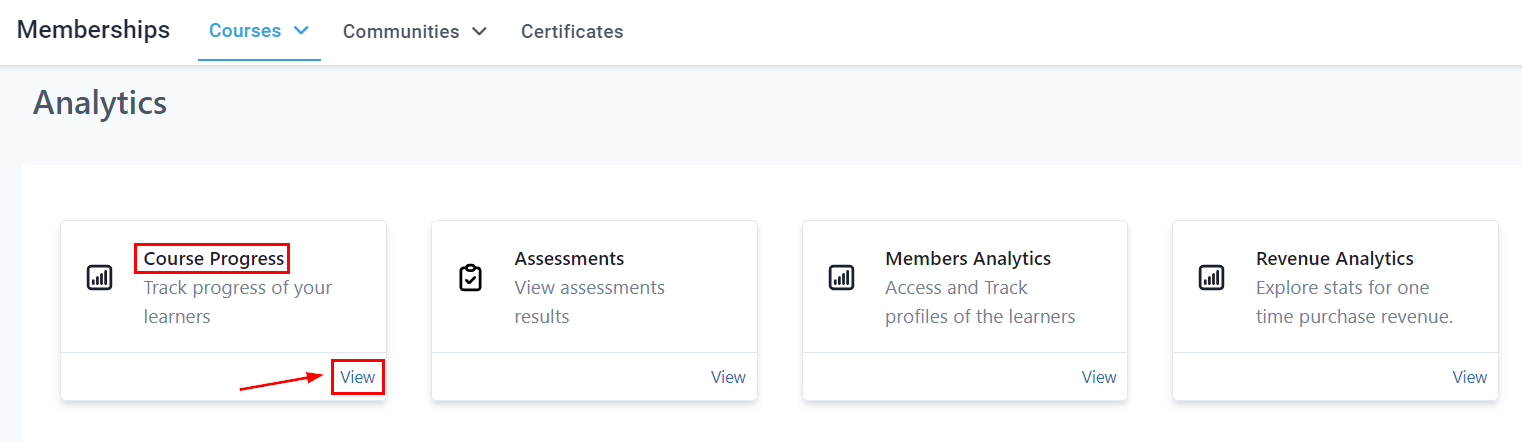
Task: Select the Revenue Analytics card title
Action: (1334, 259)
